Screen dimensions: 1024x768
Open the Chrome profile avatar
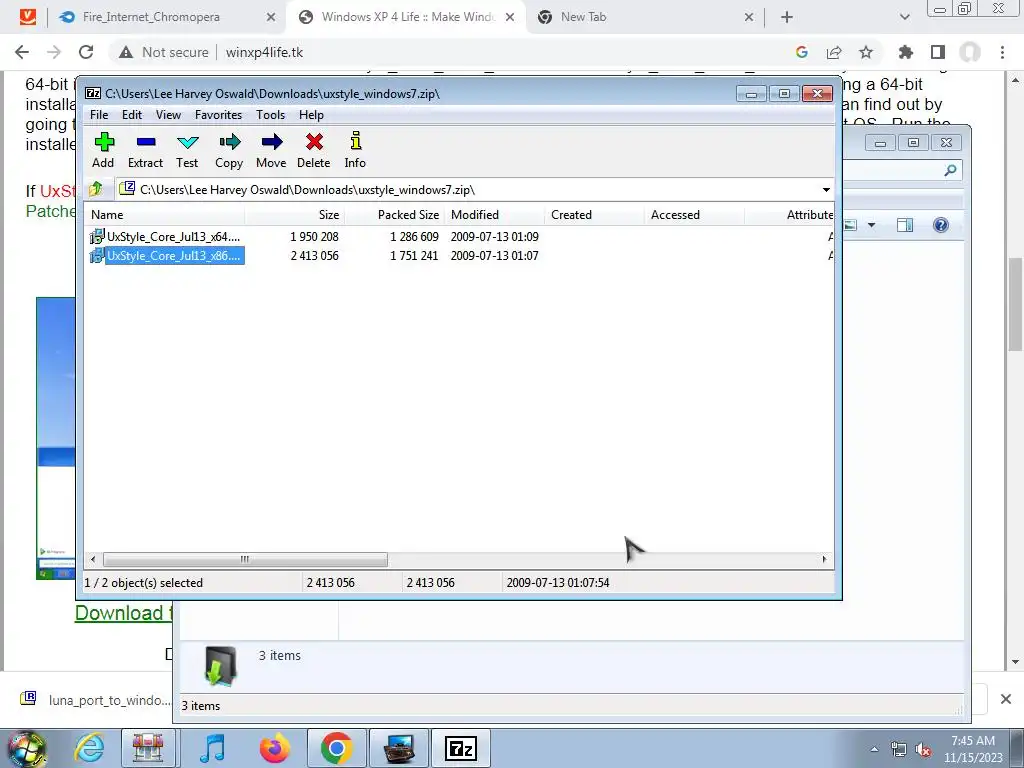970,52
